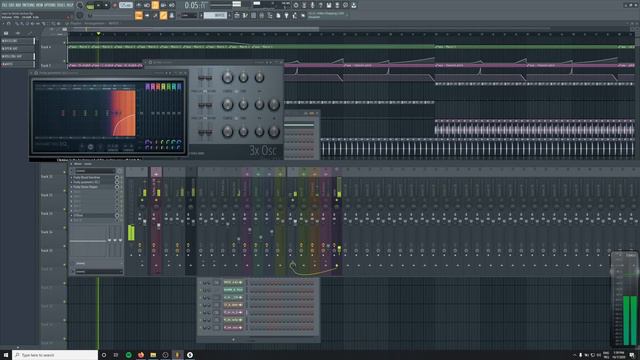The image size is (640, 360).
Task: Open the FILE menu
Action: pos(4,5)
